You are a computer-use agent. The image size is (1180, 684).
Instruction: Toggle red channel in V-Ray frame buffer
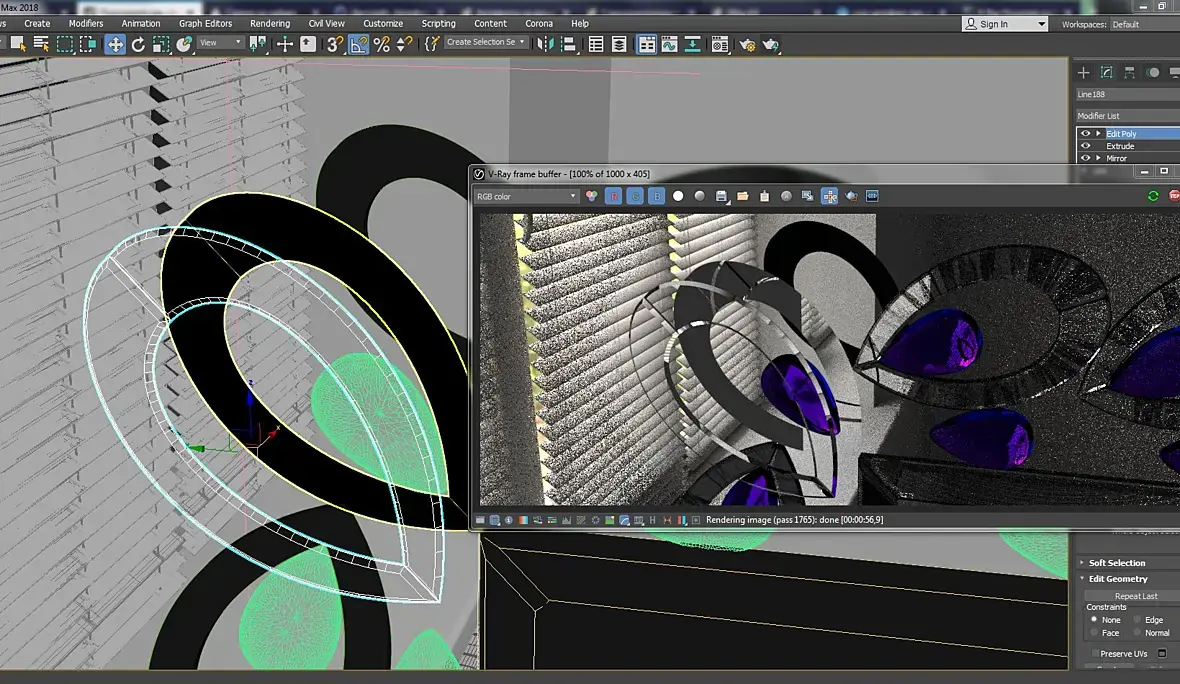[613, 197]
